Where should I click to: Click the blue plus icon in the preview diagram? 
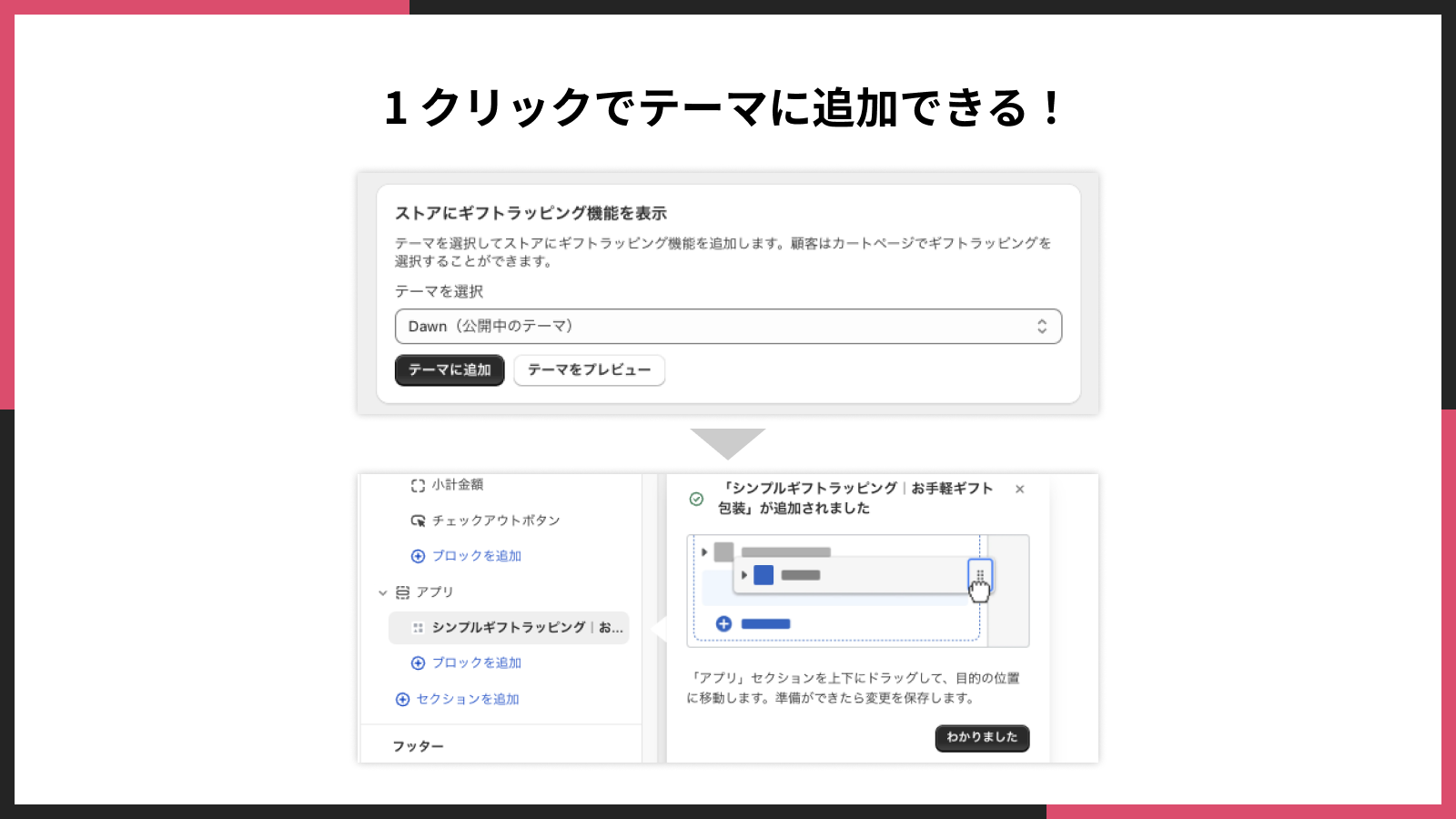723,623
